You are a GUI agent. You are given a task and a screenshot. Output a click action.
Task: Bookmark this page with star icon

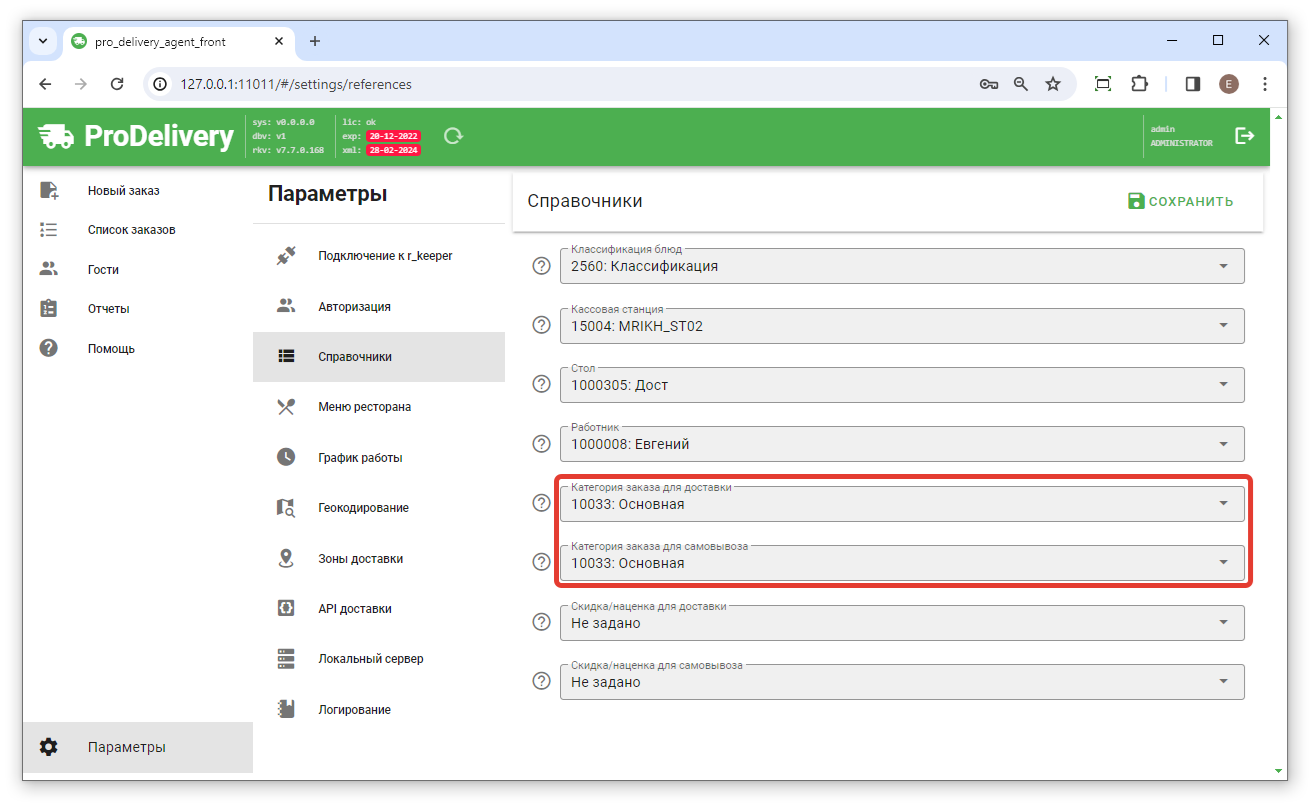coord(1053,84)
